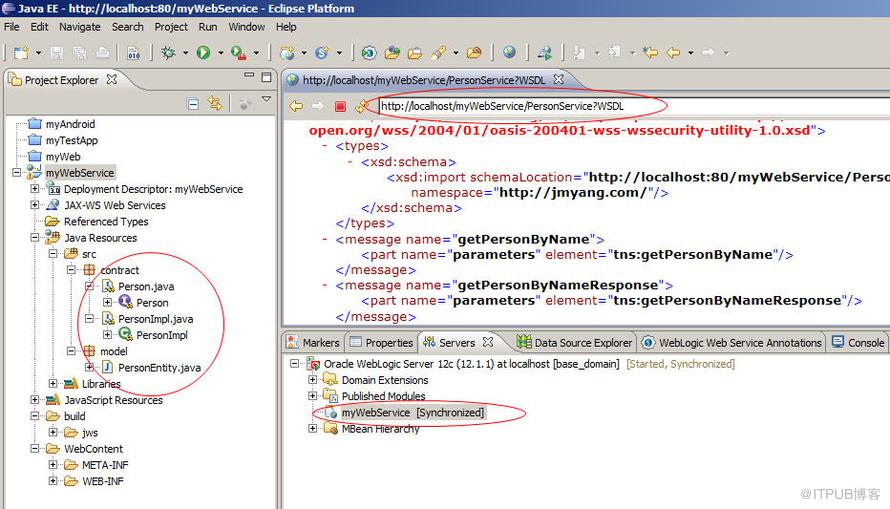Screen dimensions: 890x509
Task: Open the Help menu
Action: (286, 27)
